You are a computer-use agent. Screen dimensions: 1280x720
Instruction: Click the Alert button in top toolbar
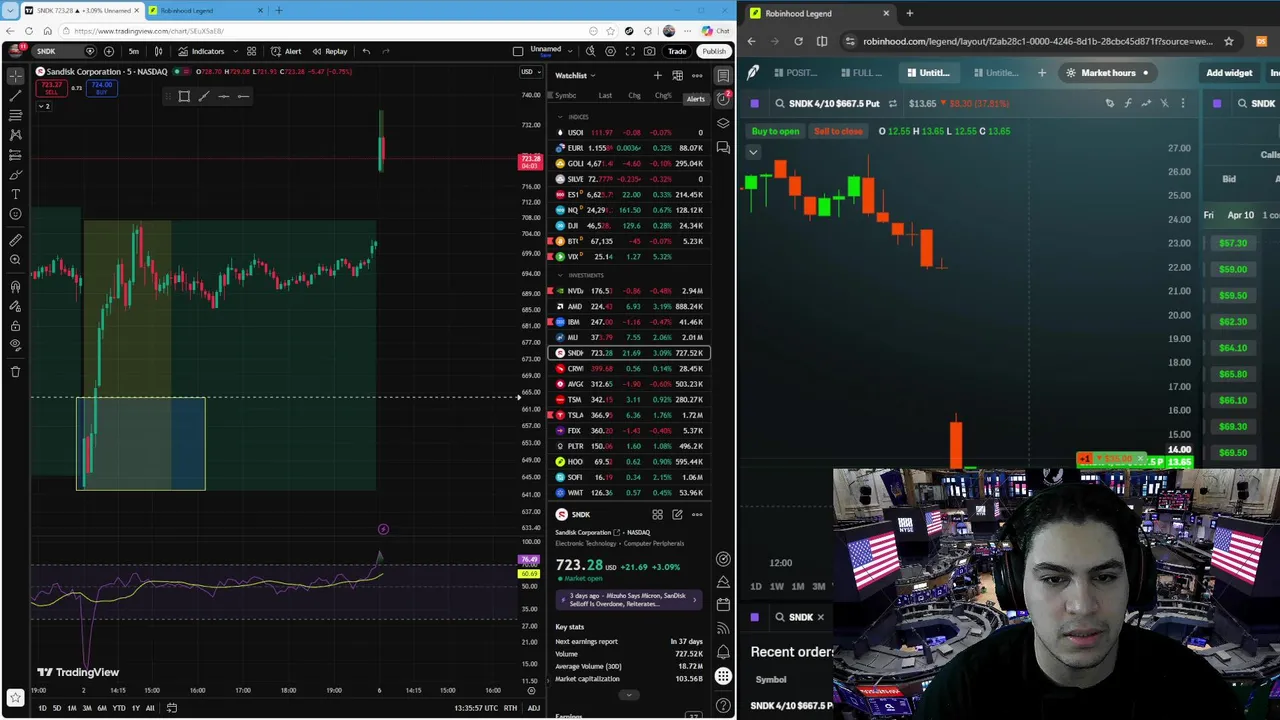(285, 51)
